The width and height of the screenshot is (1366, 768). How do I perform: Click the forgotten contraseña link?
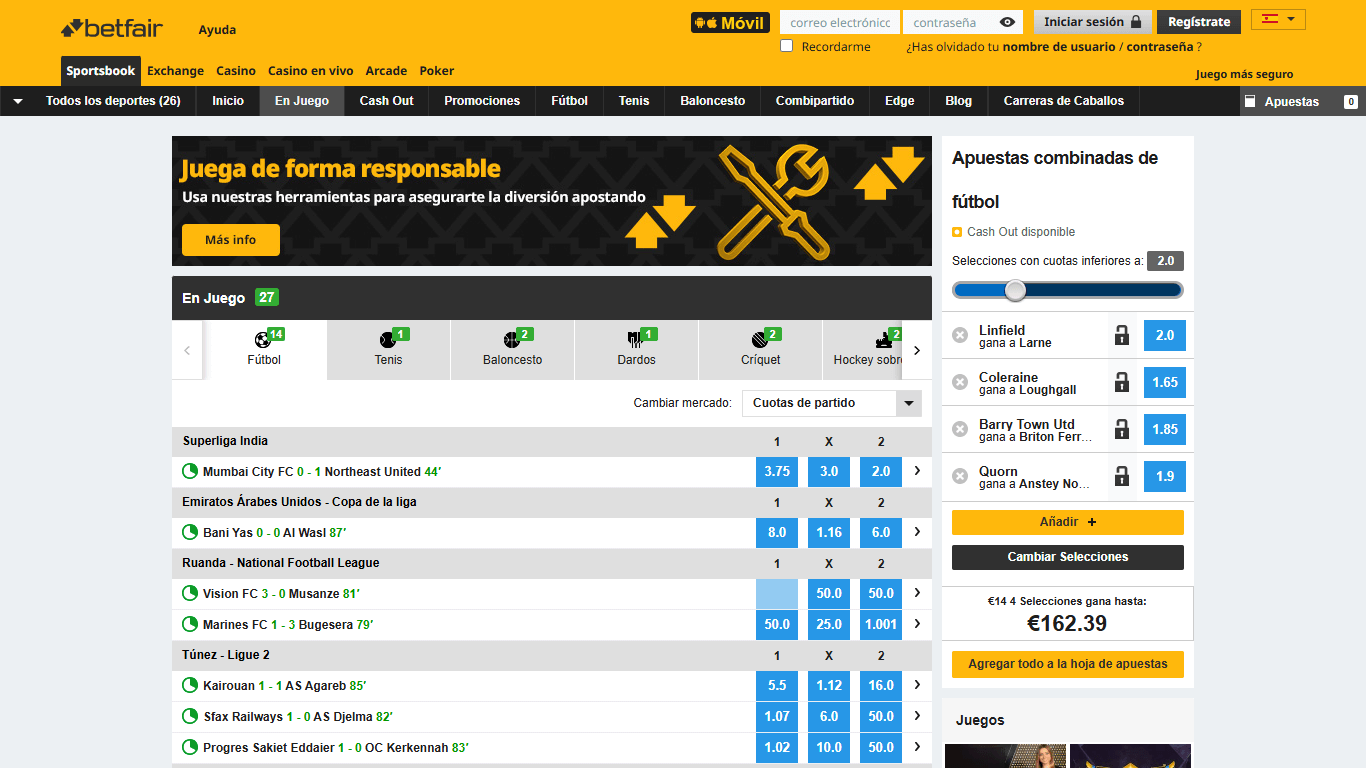pyautogui.click(x=1160, y=47)
